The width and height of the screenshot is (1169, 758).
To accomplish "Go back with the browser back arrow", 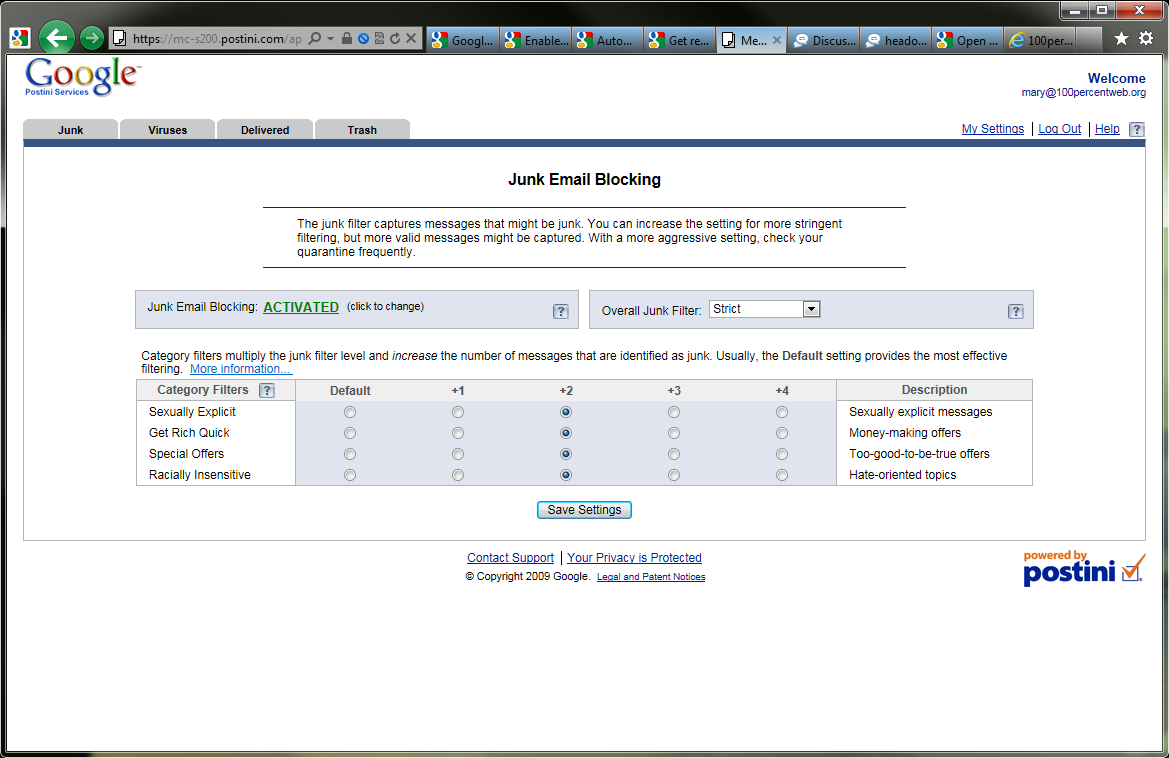I will [x=57, y=37].
